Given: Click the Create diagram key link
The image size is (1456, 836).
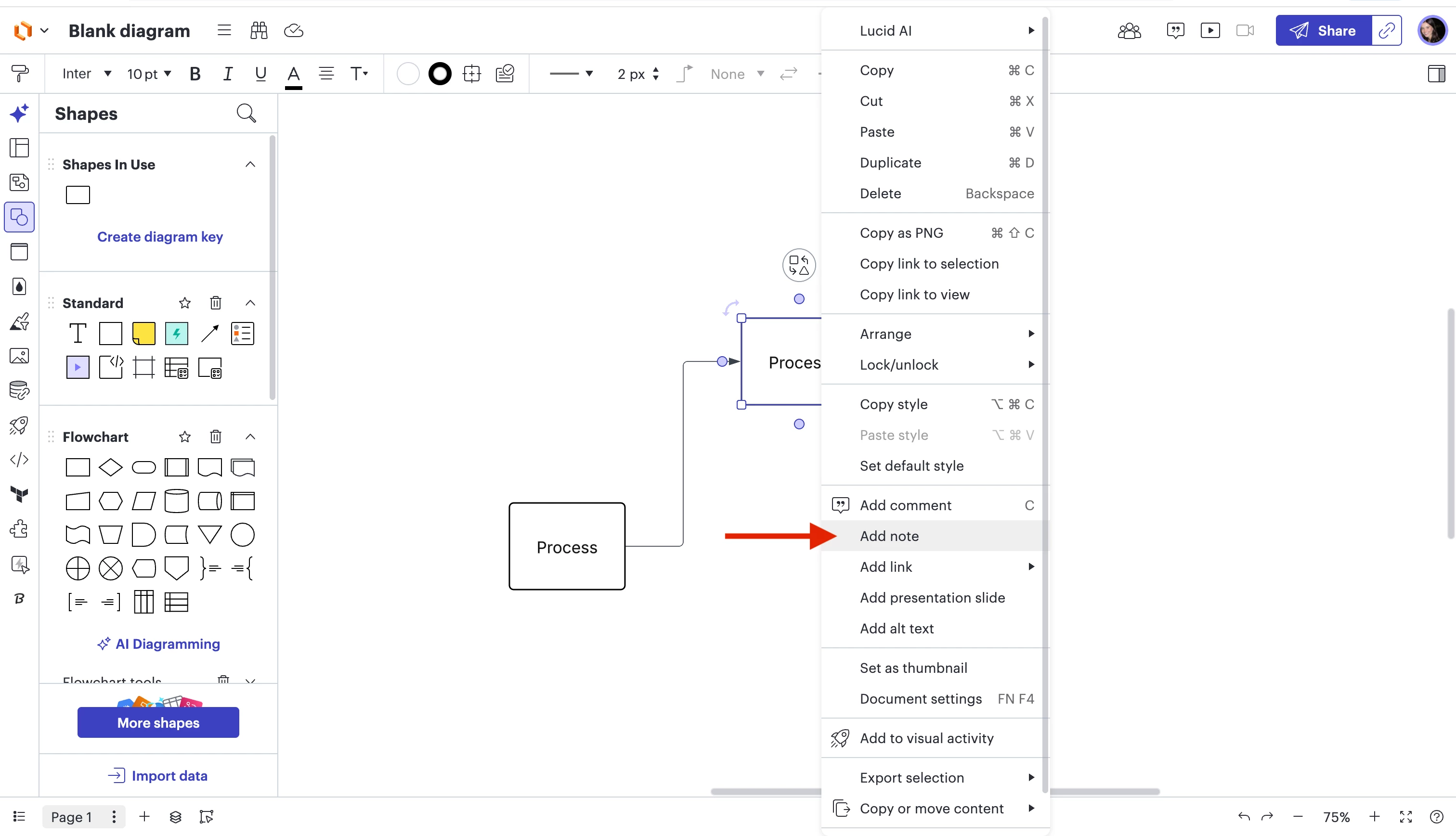Looking at the screenshot, I should coord(160,237).
